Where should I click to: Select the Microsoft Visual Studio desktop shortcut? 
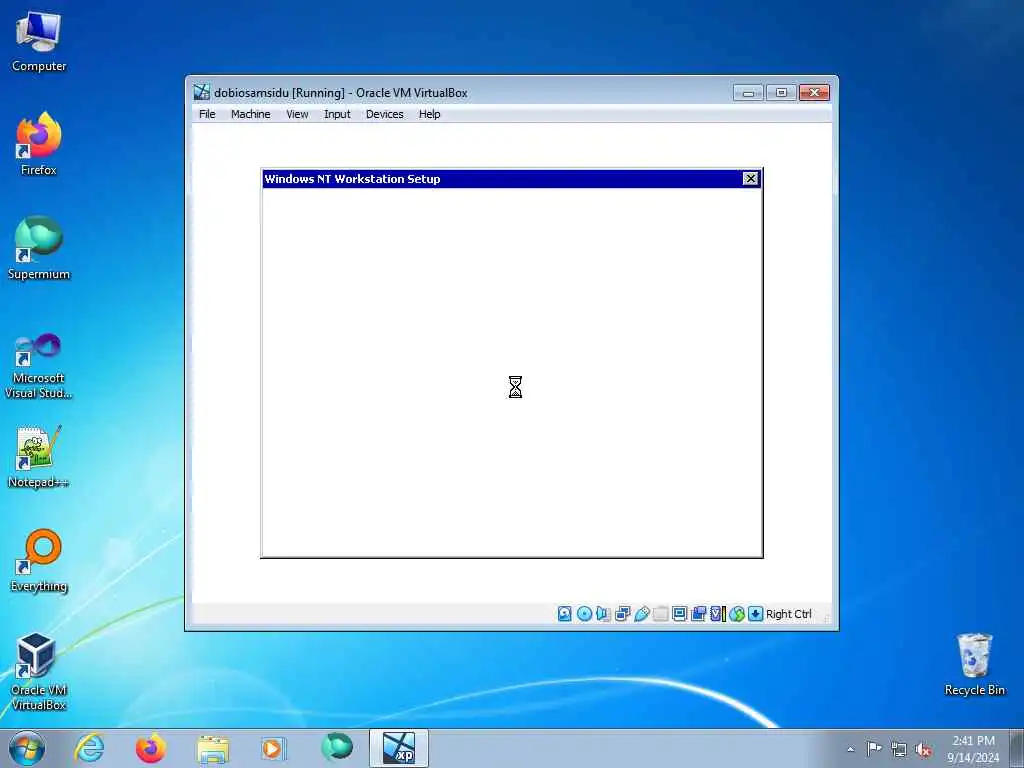[x=39, y=366]
